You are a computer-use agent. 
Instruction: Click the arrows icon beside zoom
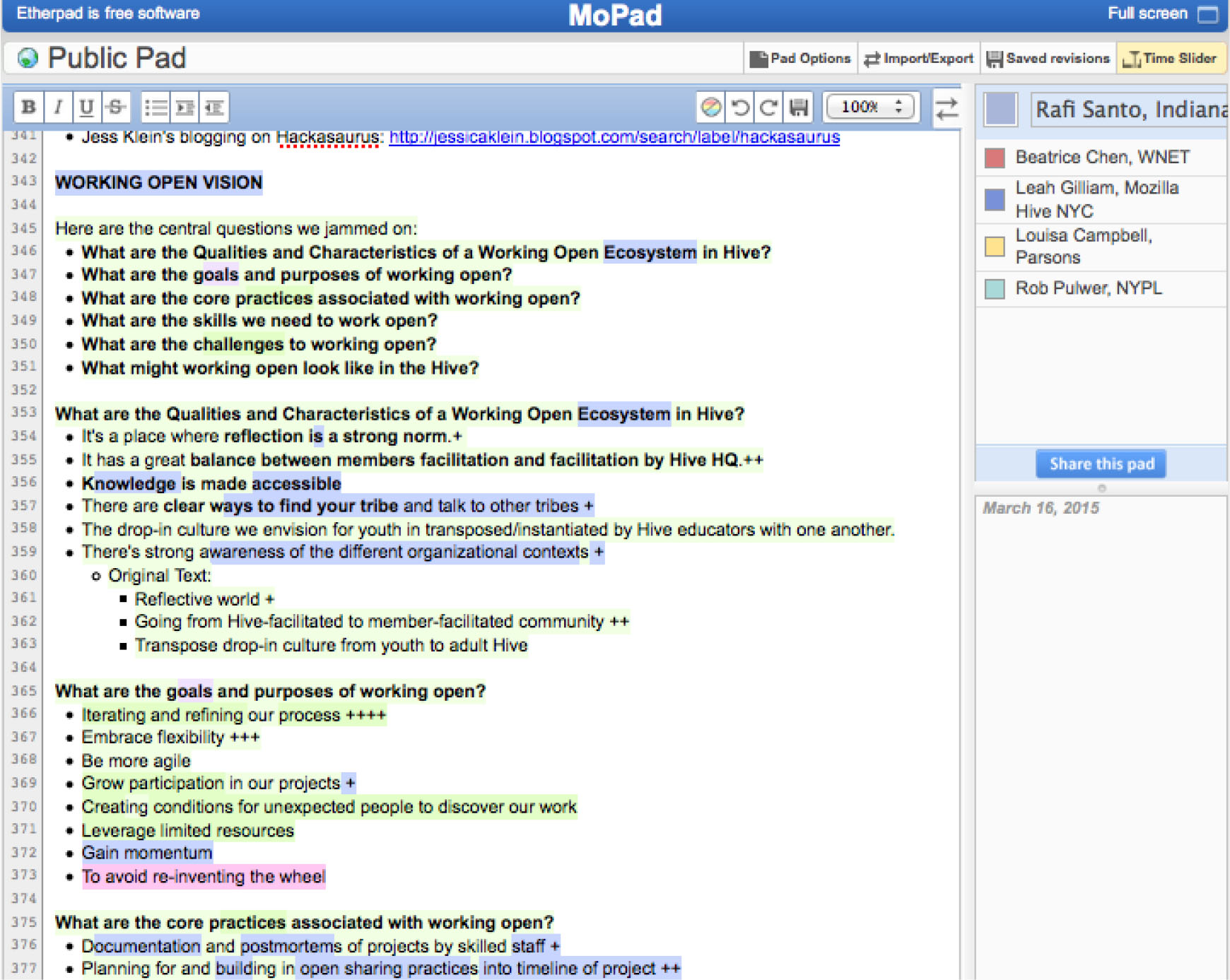tap(947, 108)
